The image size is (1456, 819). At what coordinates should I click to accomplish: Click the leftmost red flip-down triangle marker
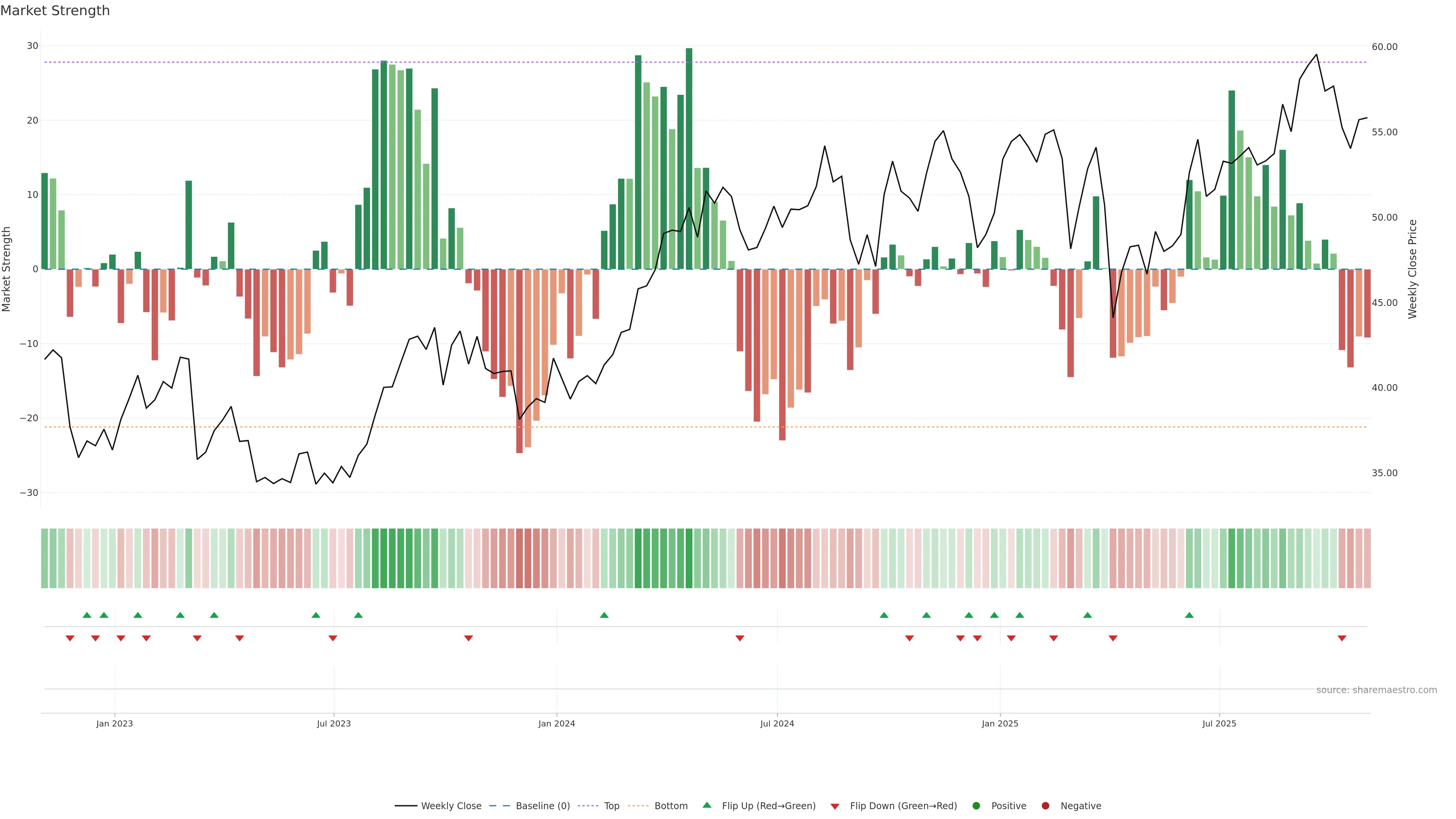(x=70, y=638)
